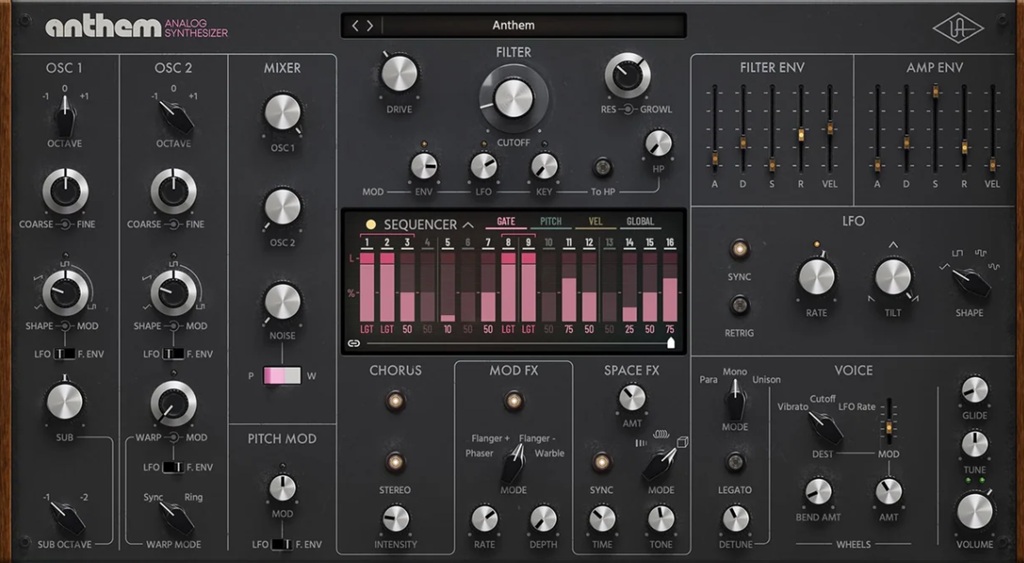Click the next preset arrow
The height and width of the screenshot is (563, 1024).
pos(370,25)
